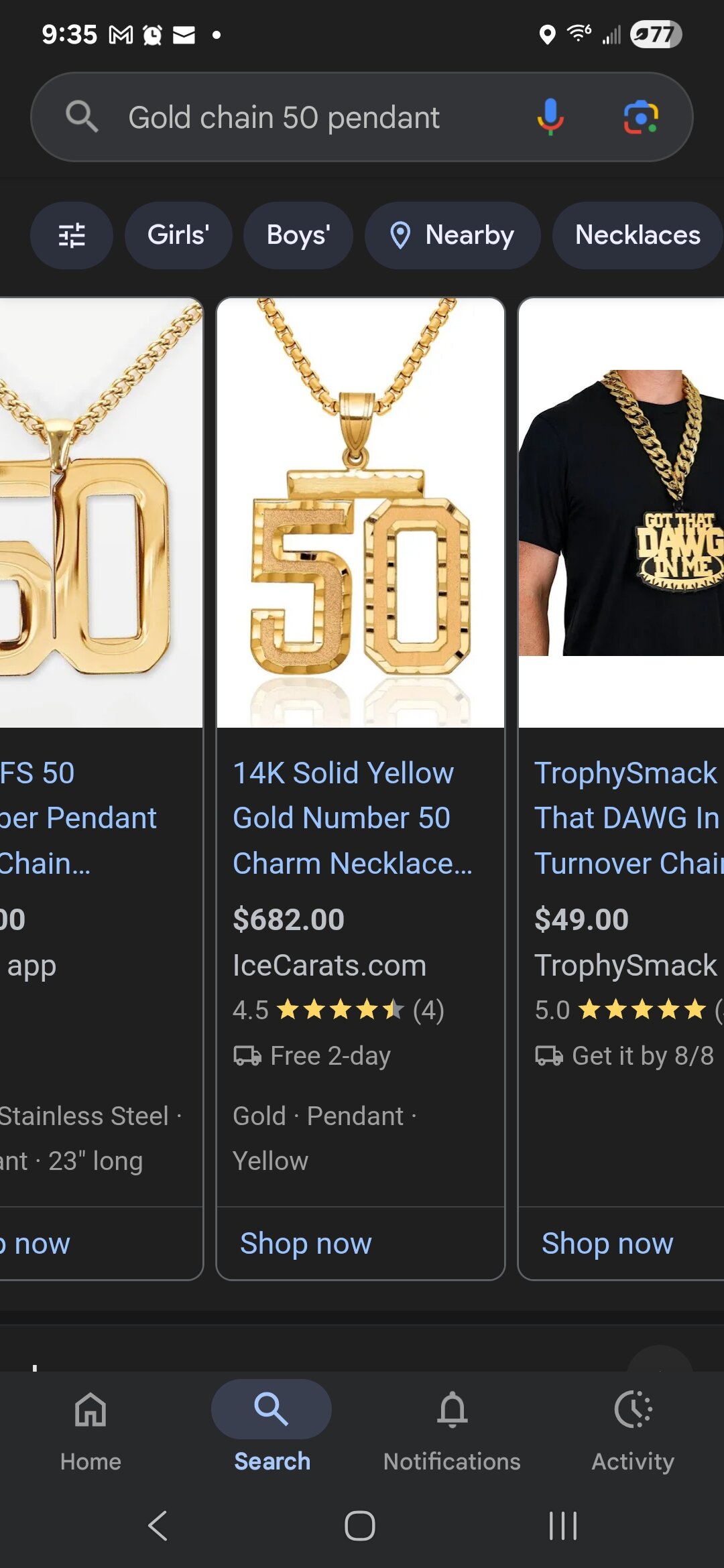Tap Android home navigation button
This screenshot has height=1568, width=724.
coord(360,1526)
